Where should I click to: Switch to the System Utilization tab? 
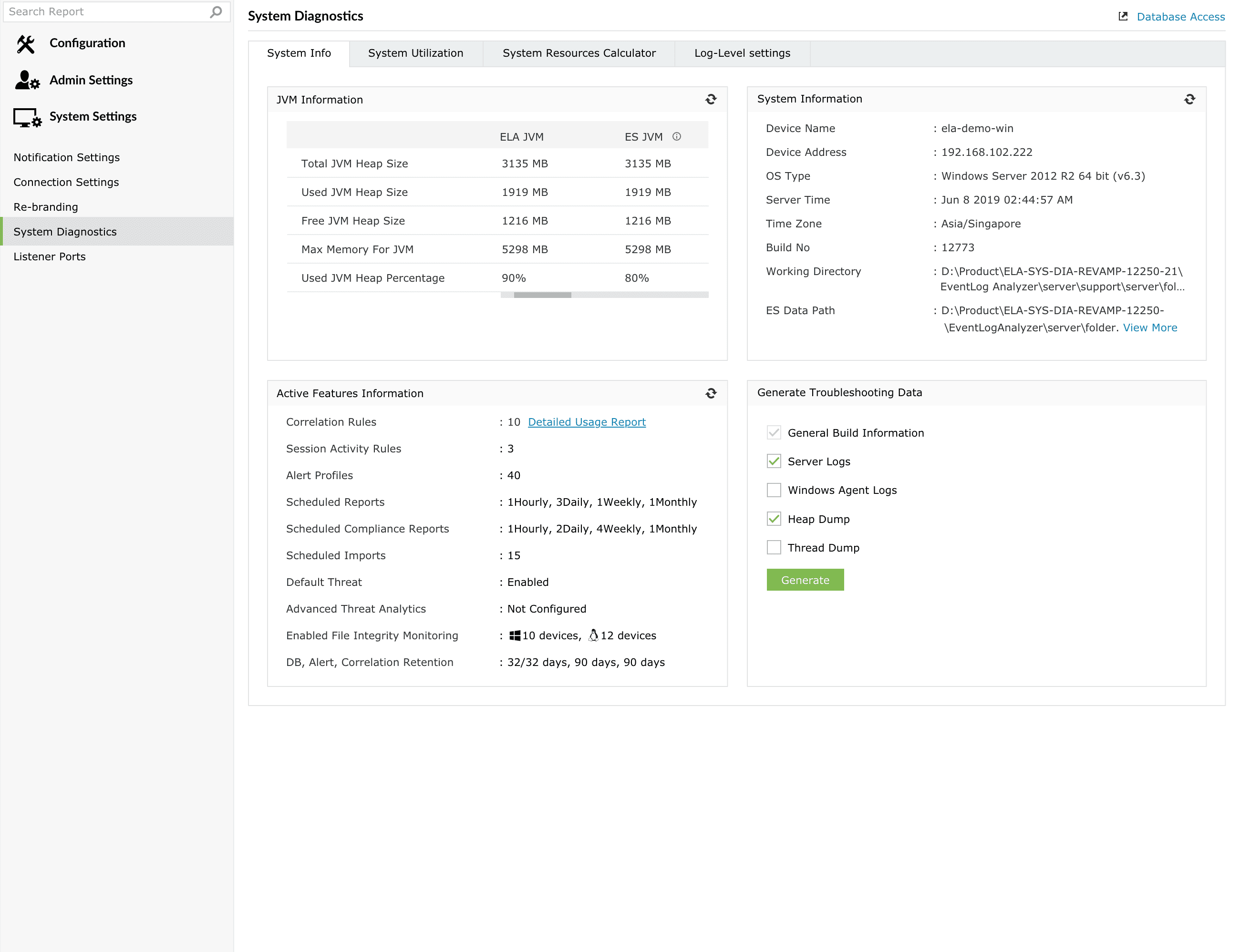pyautogui.click(x=415, y=53)
